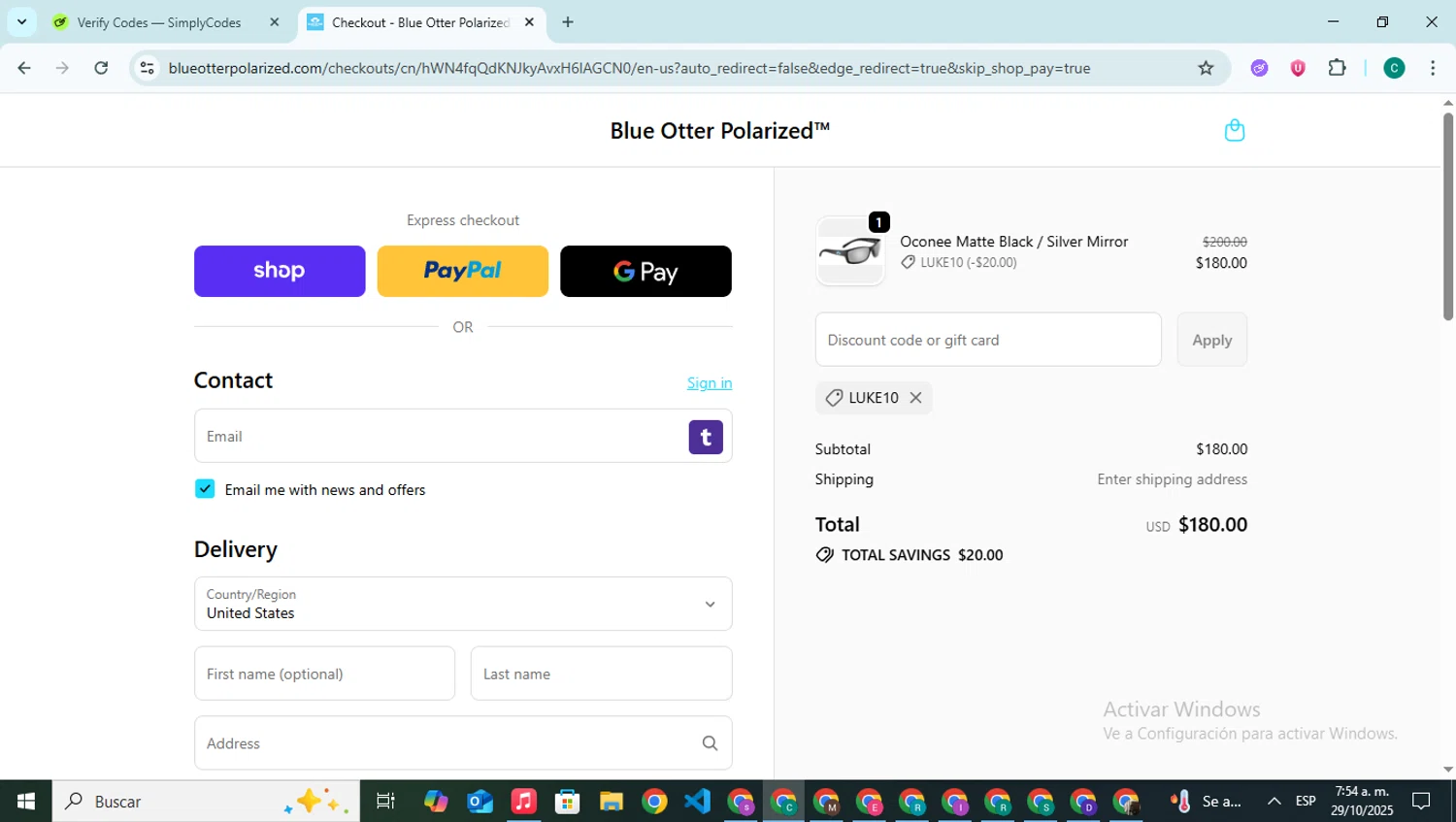
Task: Show hidden system tray icons
Action: tap(1274, 802)
